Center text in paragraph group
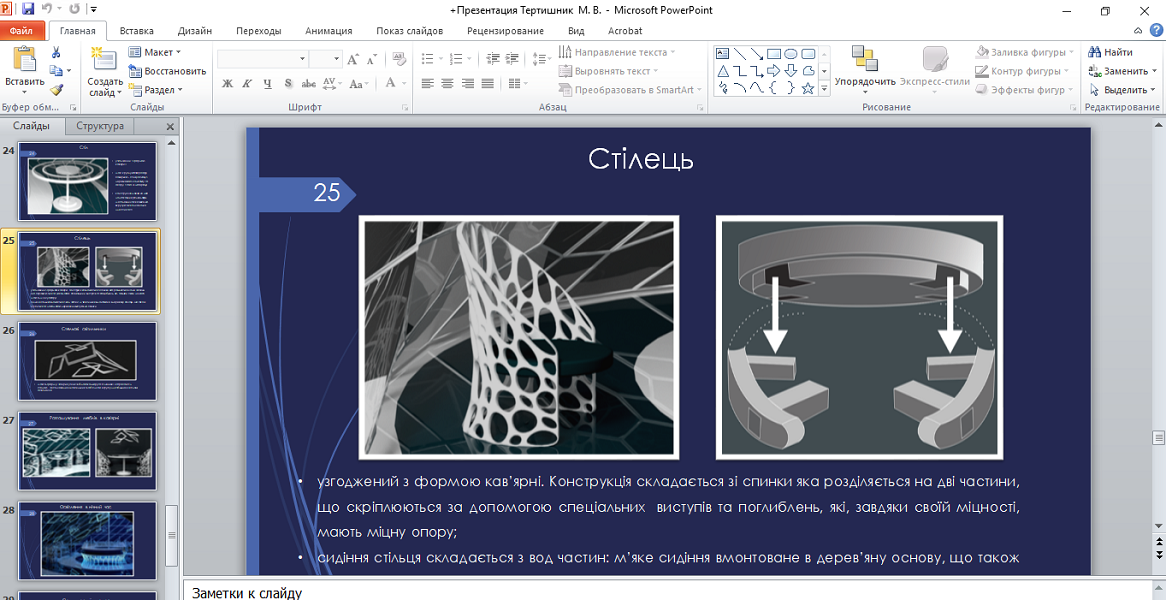Viewport: 1166px width, 600px height. click(x=447, y=83)
